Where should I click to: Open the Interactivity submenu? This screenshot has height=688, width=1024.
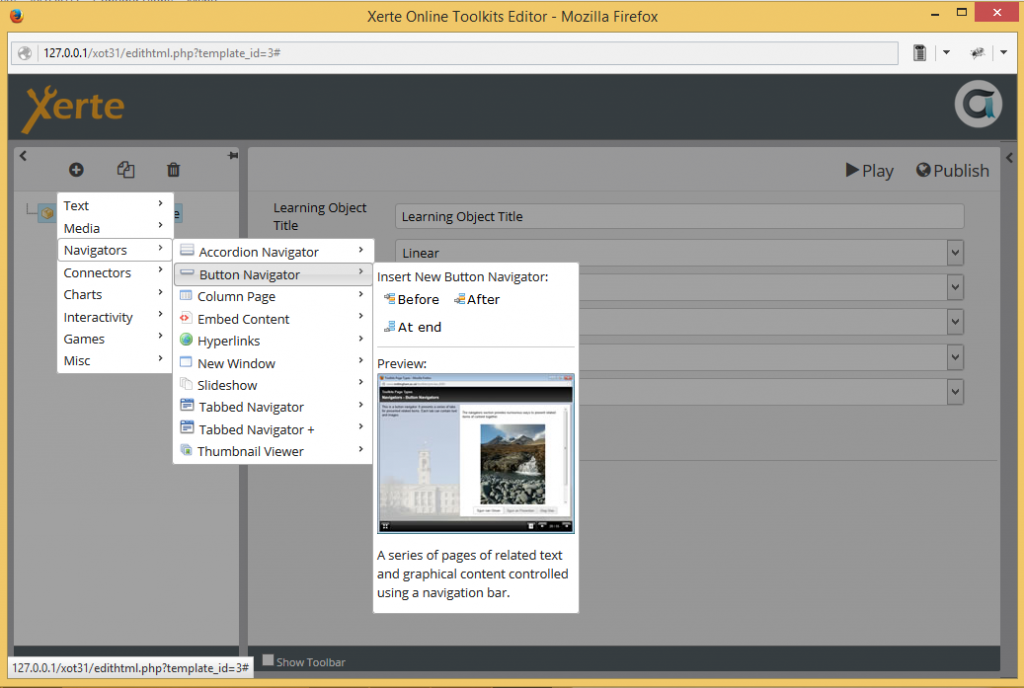click(114, 317)
